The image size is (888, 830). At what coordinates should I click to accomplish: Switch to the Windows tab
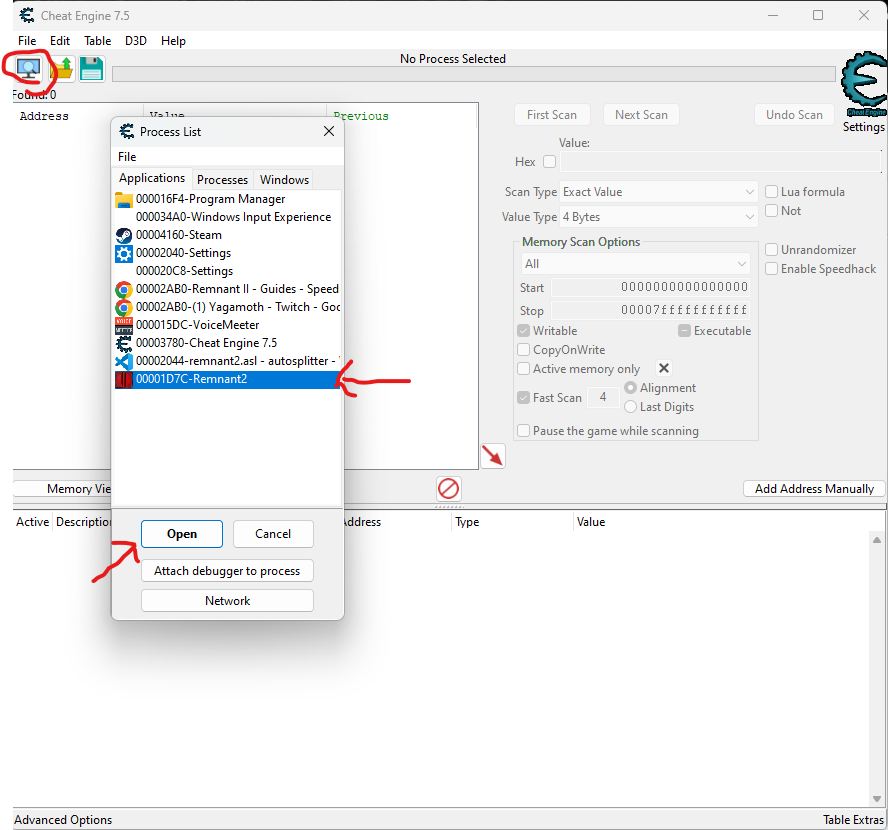284,180
